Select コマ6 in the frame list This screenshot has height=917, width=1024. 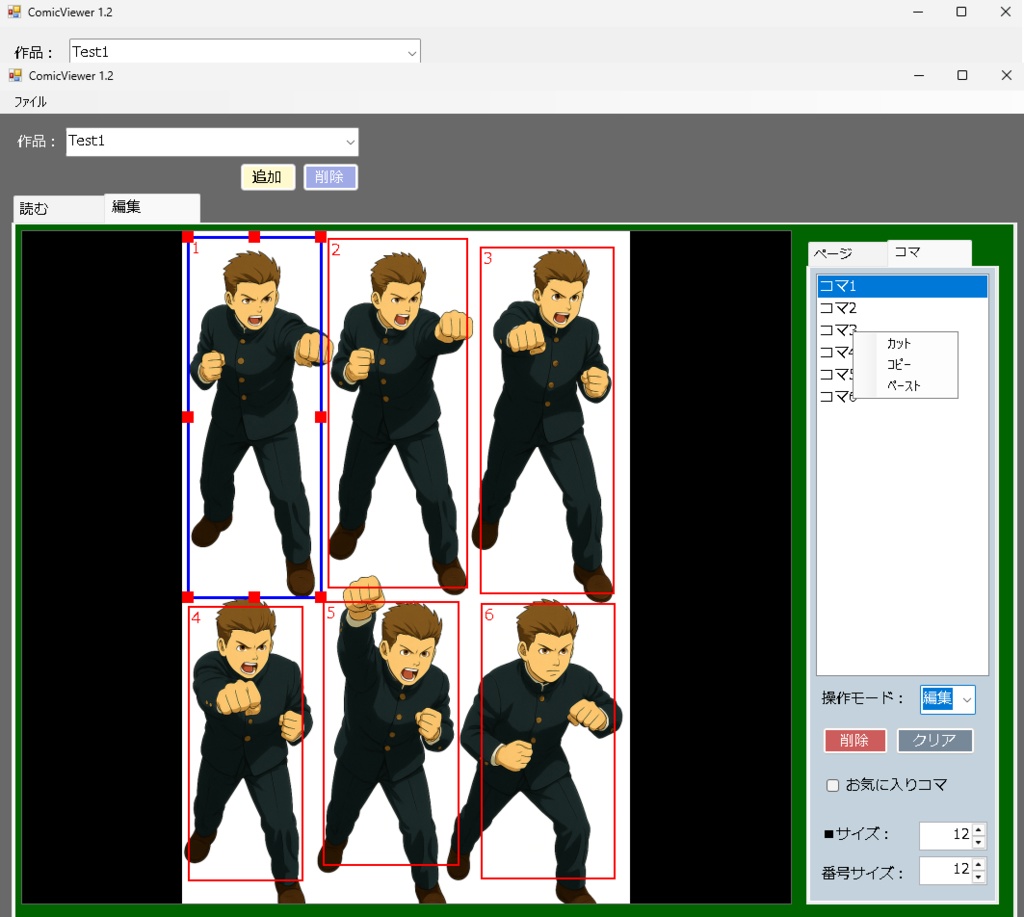click(835, 396)
